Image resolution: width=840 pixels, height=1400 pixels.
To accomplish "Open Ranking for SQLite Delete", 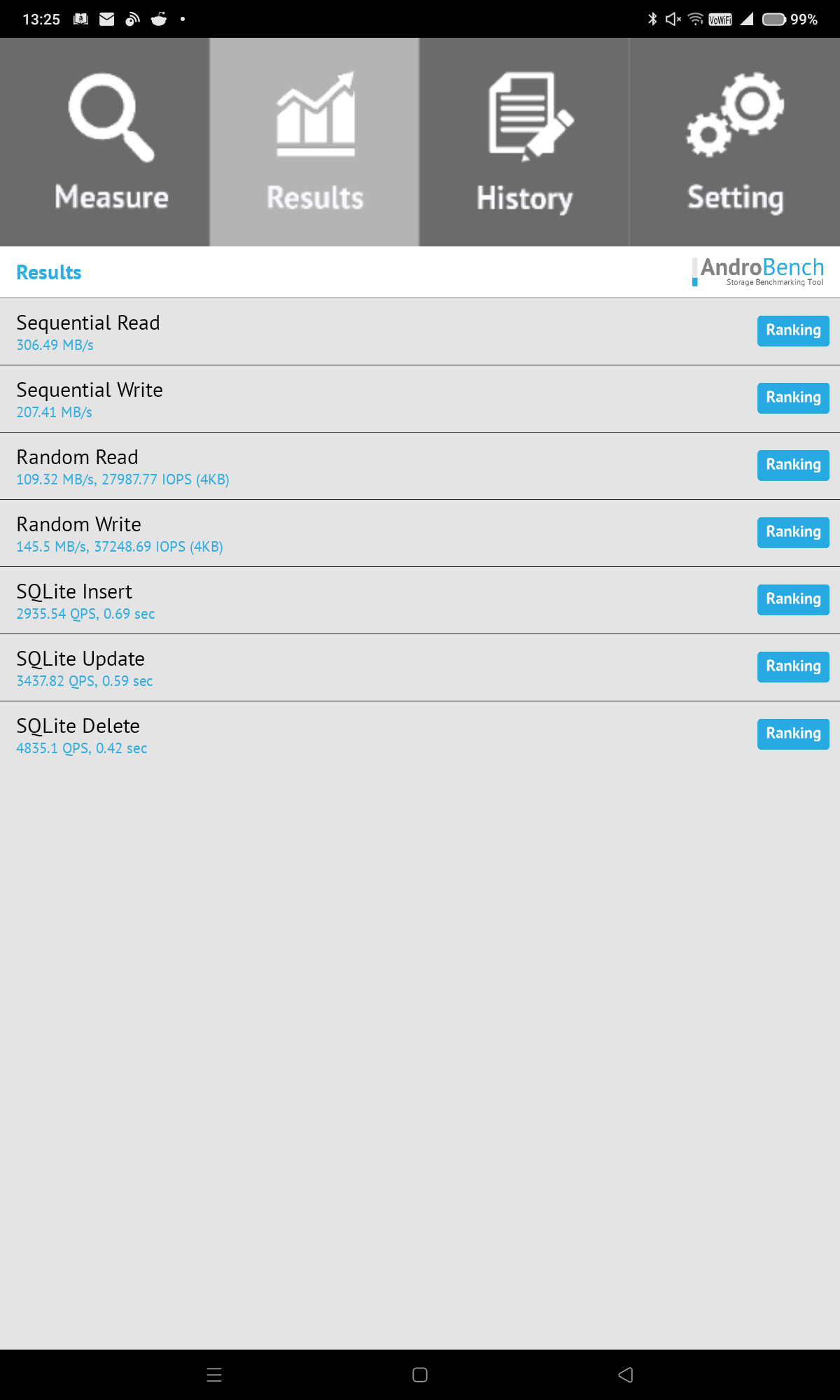I will tap(793, 734).
